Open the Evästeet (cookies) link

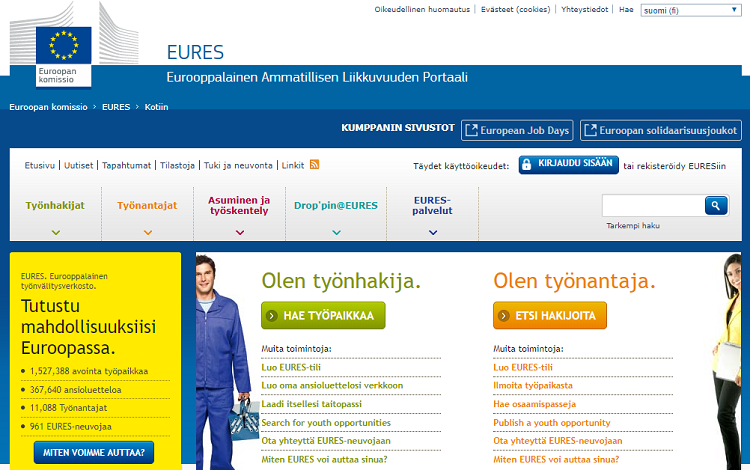515,10
